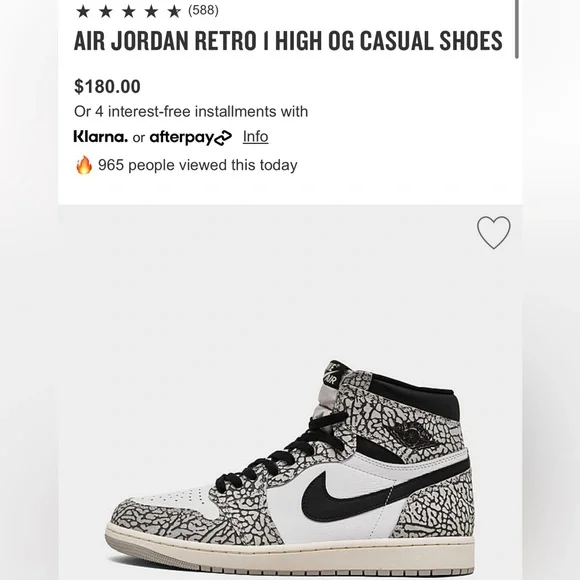The width and height of the screenshot is (580, 580).
Task: Select the Air Jordan Retro 1 product title
Action: (288, 41)
